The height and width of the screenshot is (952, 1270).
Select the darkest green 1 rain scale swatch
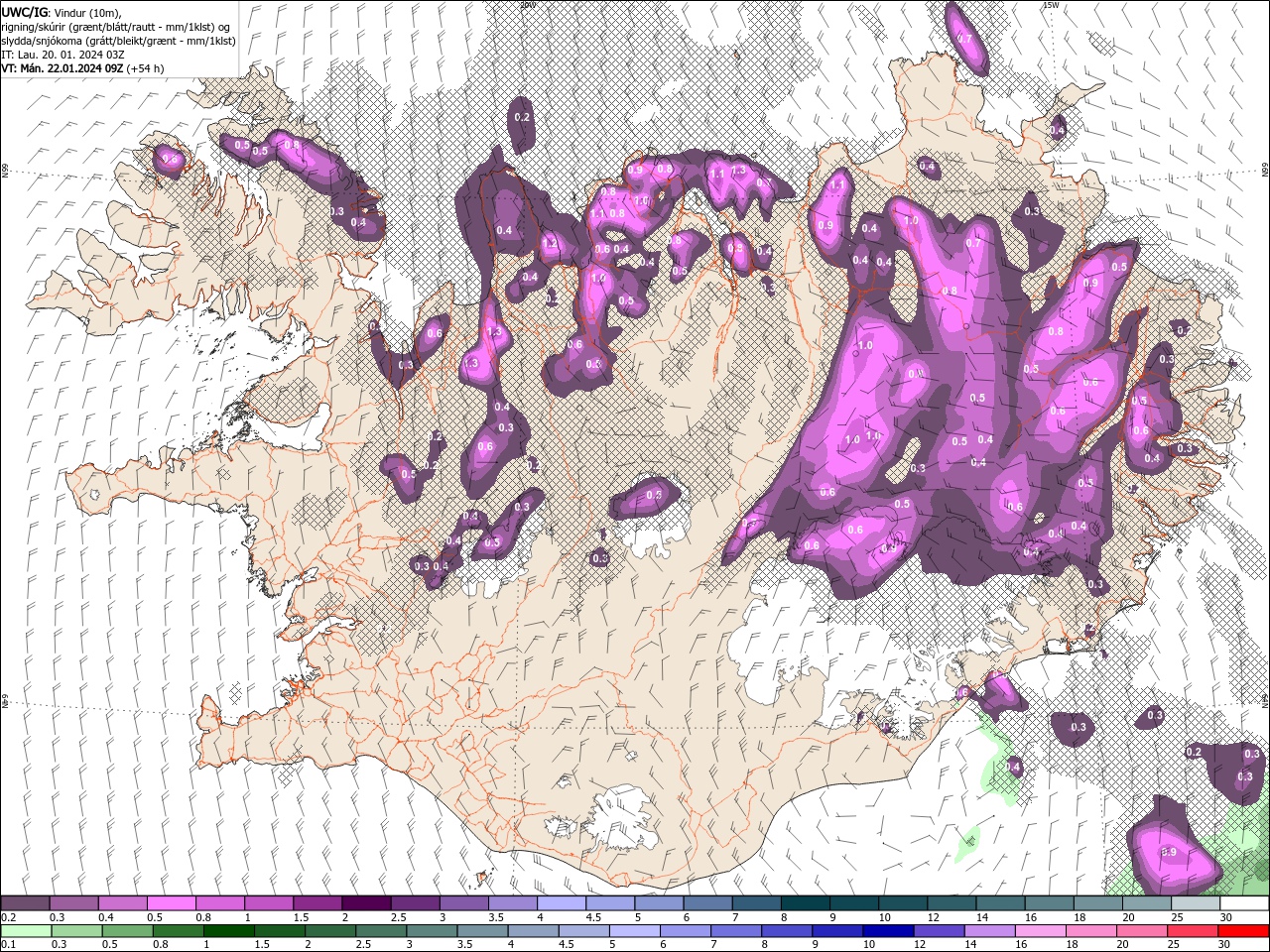pyautogui.click(x=228, y=931)
